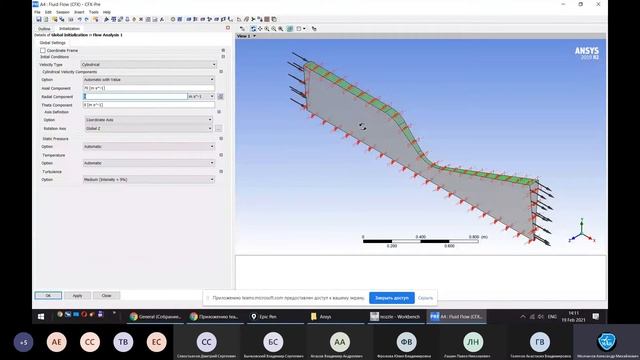The height and width of the screenshot is (360, 640).
Task: Click notification center icon in system tray
Action: [x=596, y=316]
